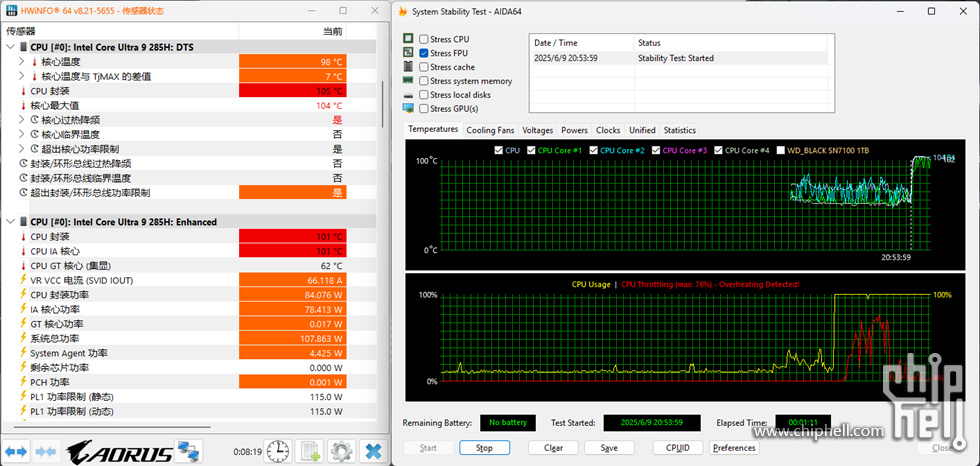Collapse CPU [#0] Enhanced sensor group

click(x=11, y=222)
